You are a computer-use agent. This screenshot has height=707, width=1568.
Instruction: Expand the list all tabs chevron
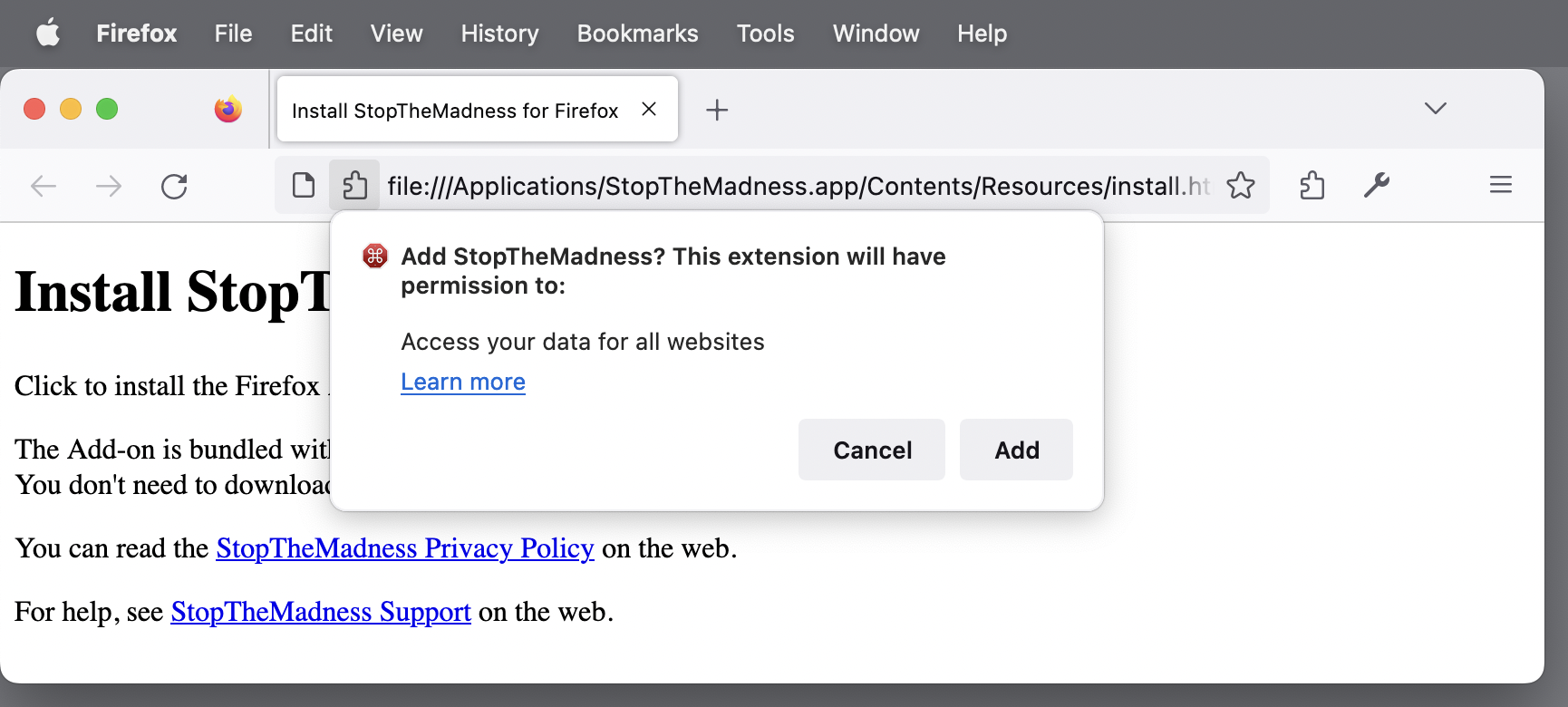1435,109
